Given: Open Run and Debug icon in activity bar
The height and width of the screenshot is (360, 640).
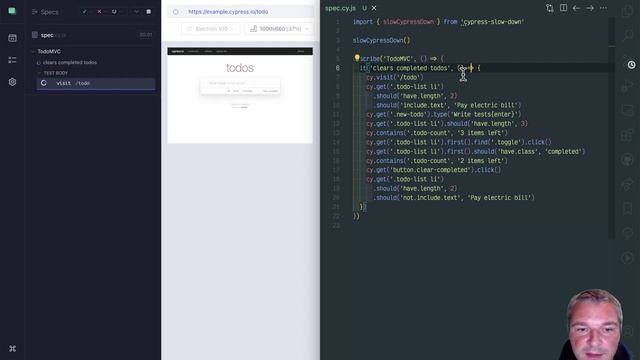Looking at the screenshot, I should [627, 86].
